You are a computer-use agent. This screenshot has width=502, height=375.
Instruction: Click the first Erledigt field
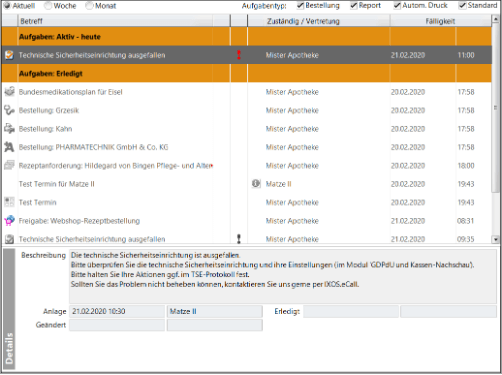pyautogui.click(x=351, y=311)
